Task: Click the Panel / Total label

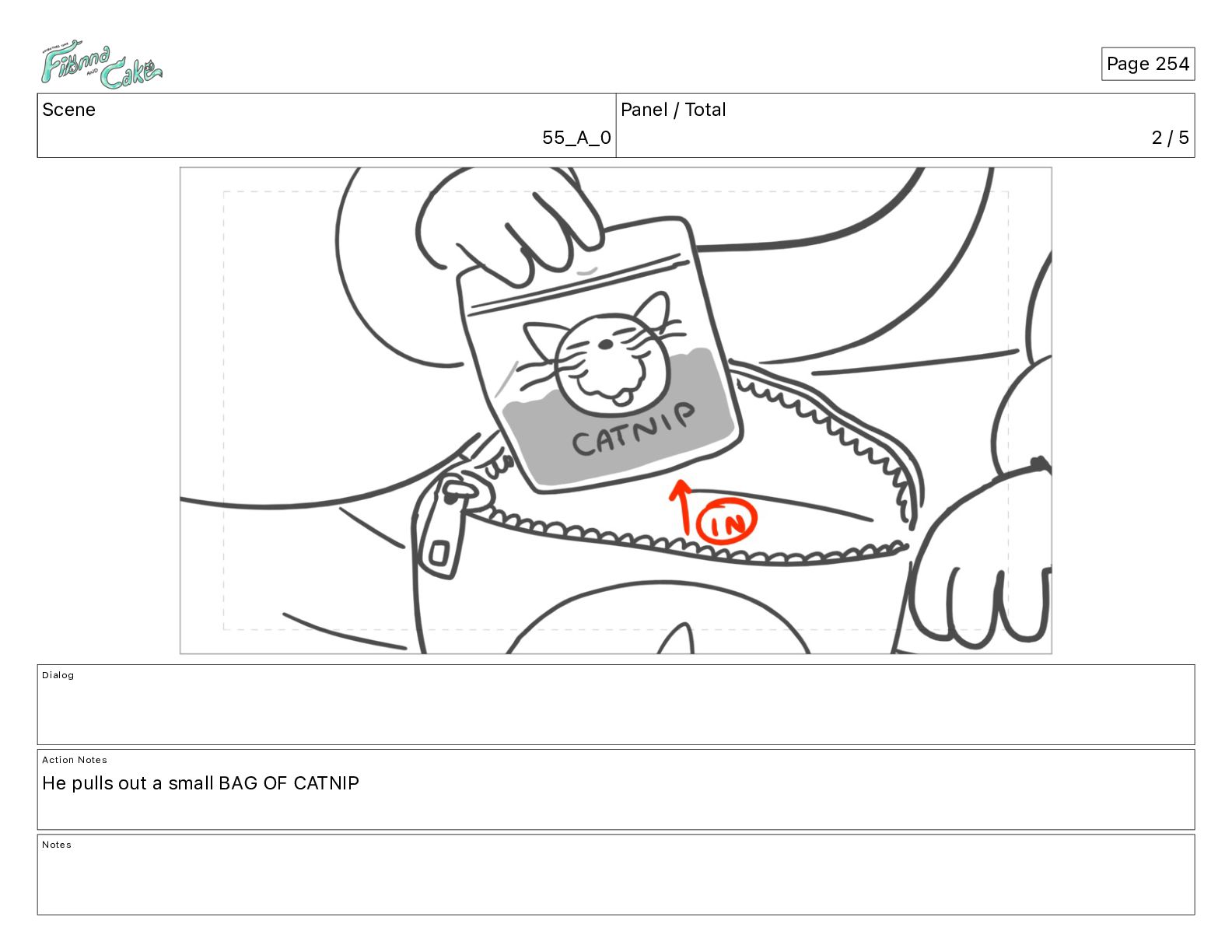Action: click(673, 110)
